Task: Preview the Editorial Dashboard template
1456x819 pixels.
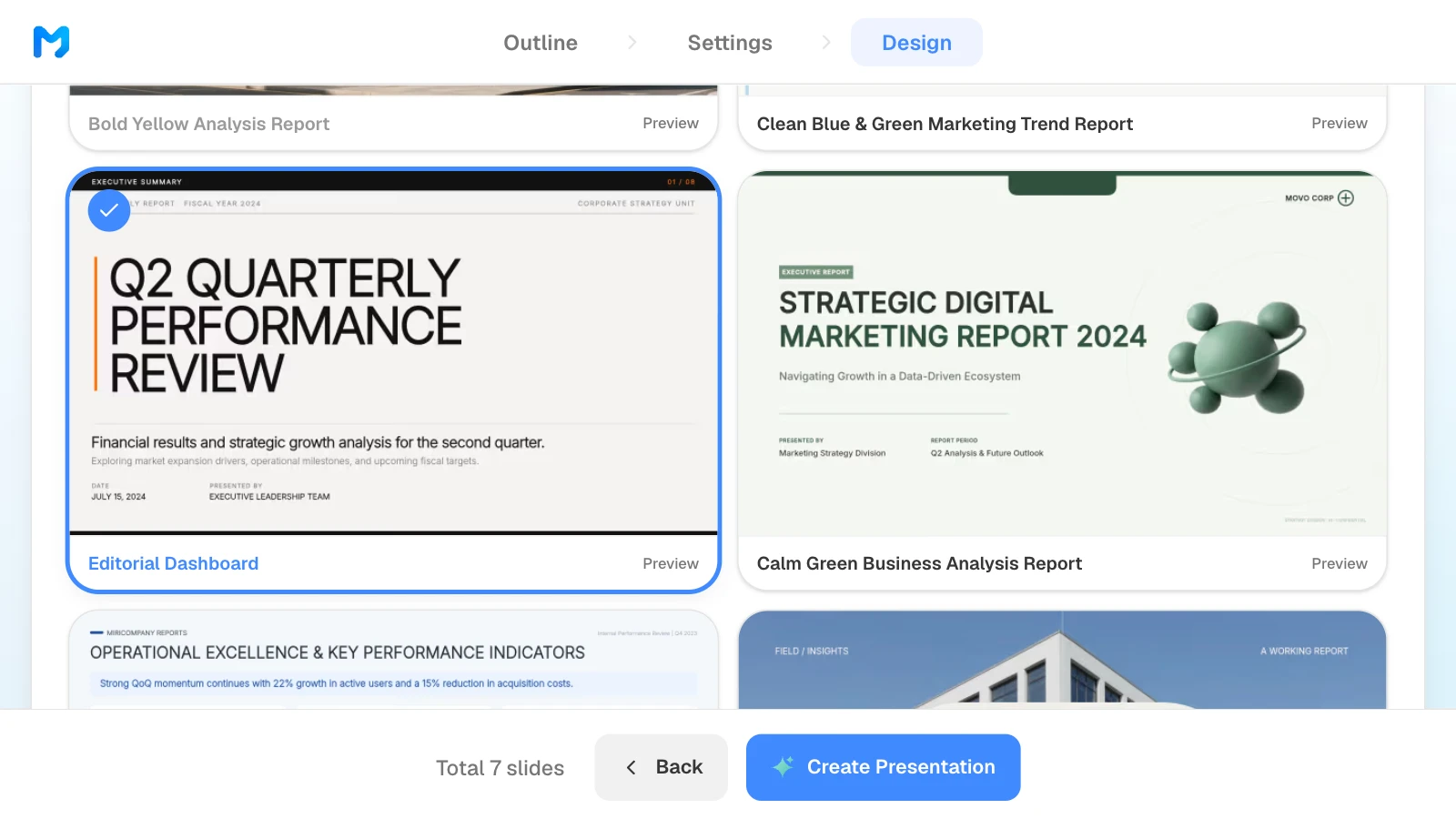Action: point(671,563)
